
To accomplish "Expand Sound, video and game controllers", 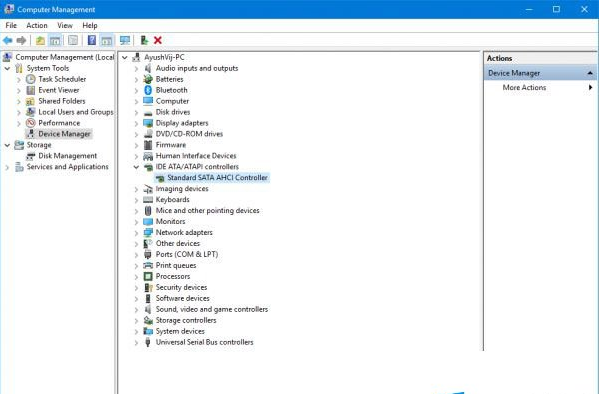I will [136, 309].
